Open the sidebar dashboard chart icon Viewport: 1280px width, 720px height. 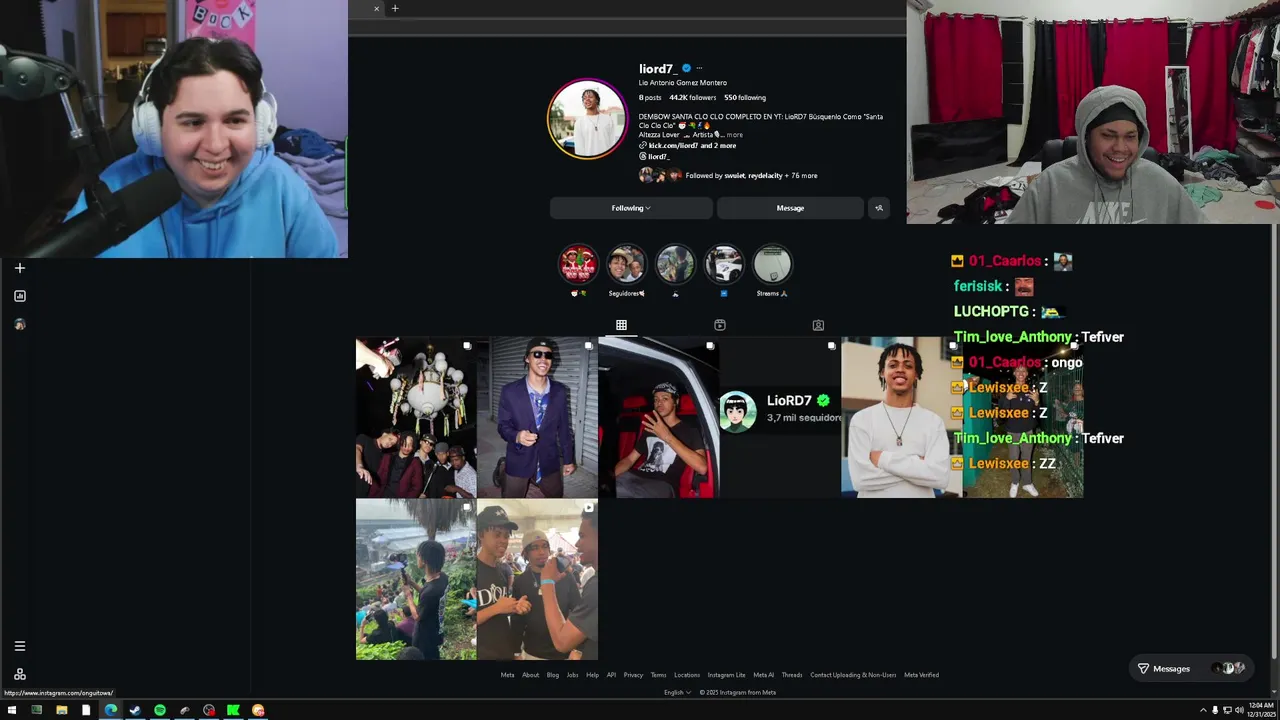click(x=20, y=296)
